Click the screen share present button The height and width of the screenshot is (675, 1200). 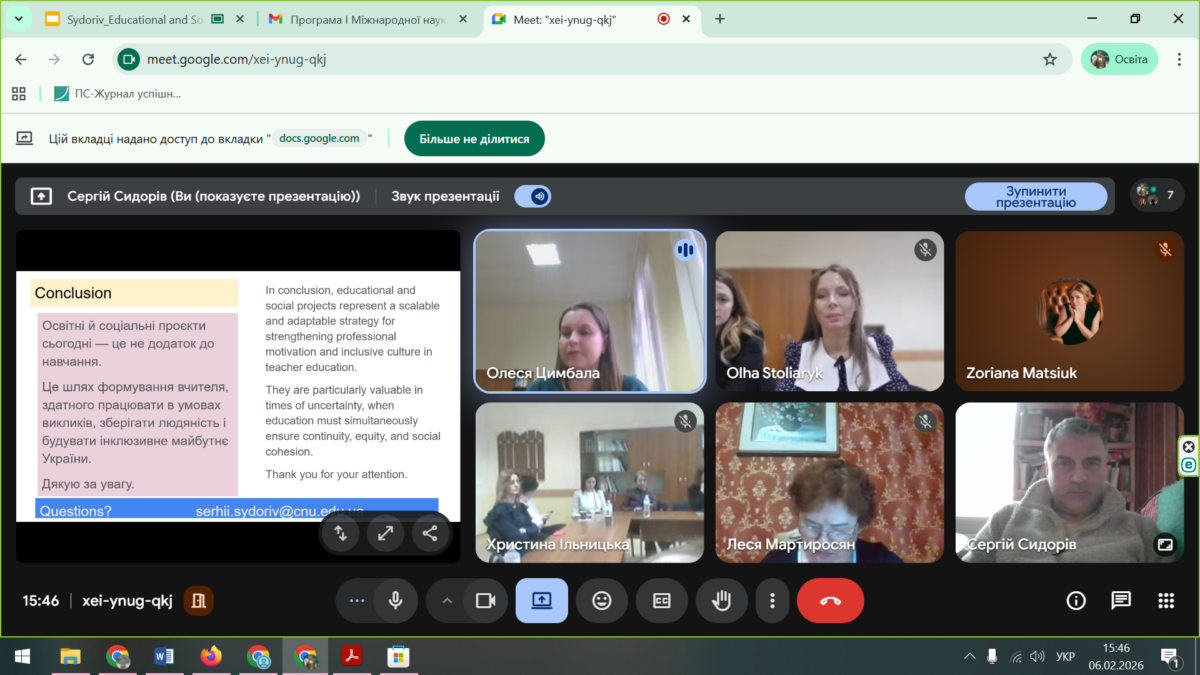coord(541,600)
